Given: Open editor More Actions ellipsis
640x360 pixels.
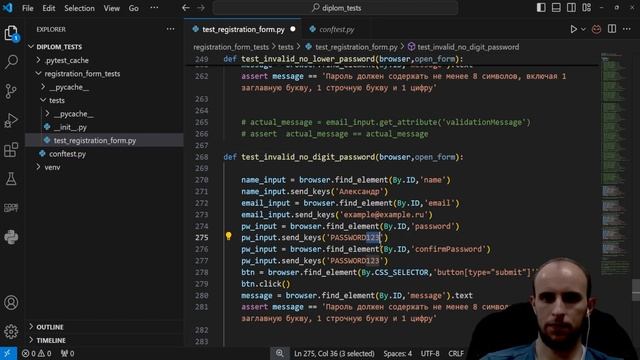Looking at the screenshot, I should pyautogui.click(x=627, y=29).
